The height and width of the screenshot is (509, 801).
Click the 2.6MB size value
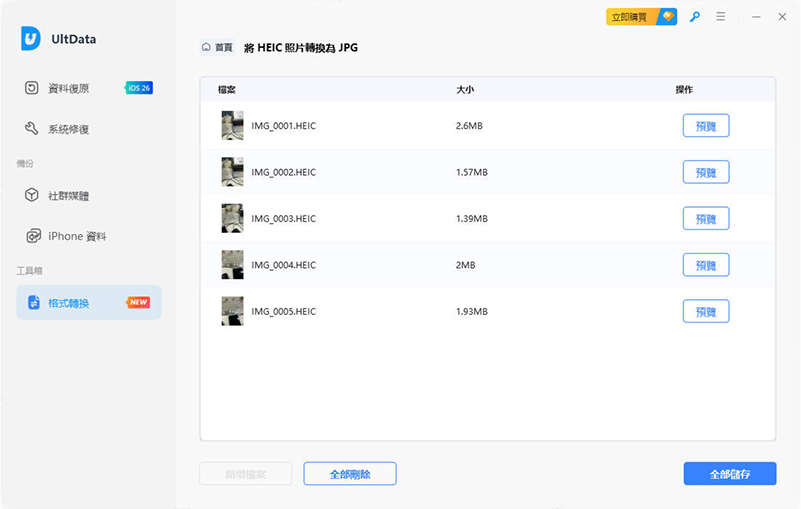(x=469, y=126)
